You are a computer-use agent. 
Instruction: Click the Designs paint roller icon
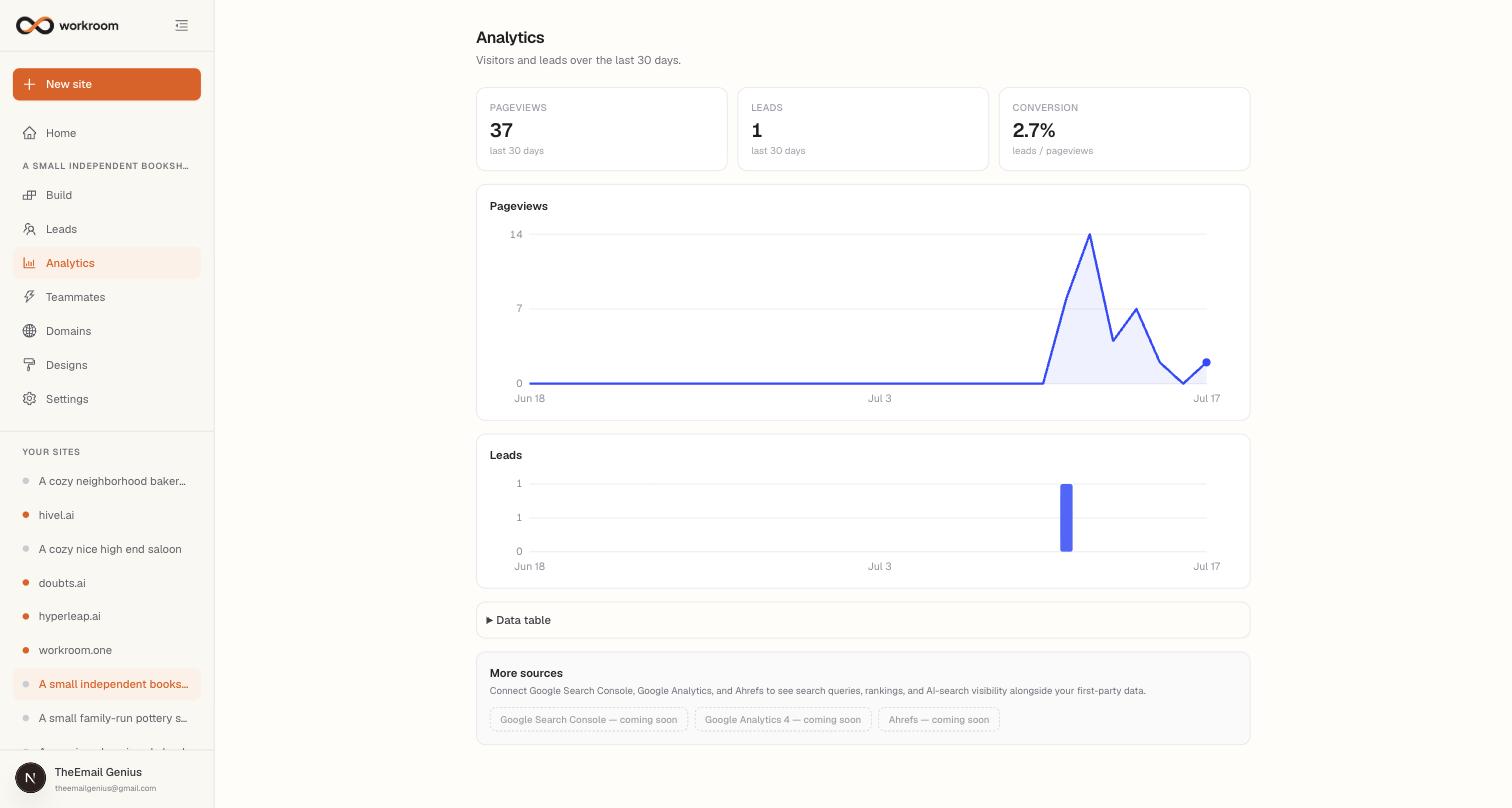tap(30, 365)
